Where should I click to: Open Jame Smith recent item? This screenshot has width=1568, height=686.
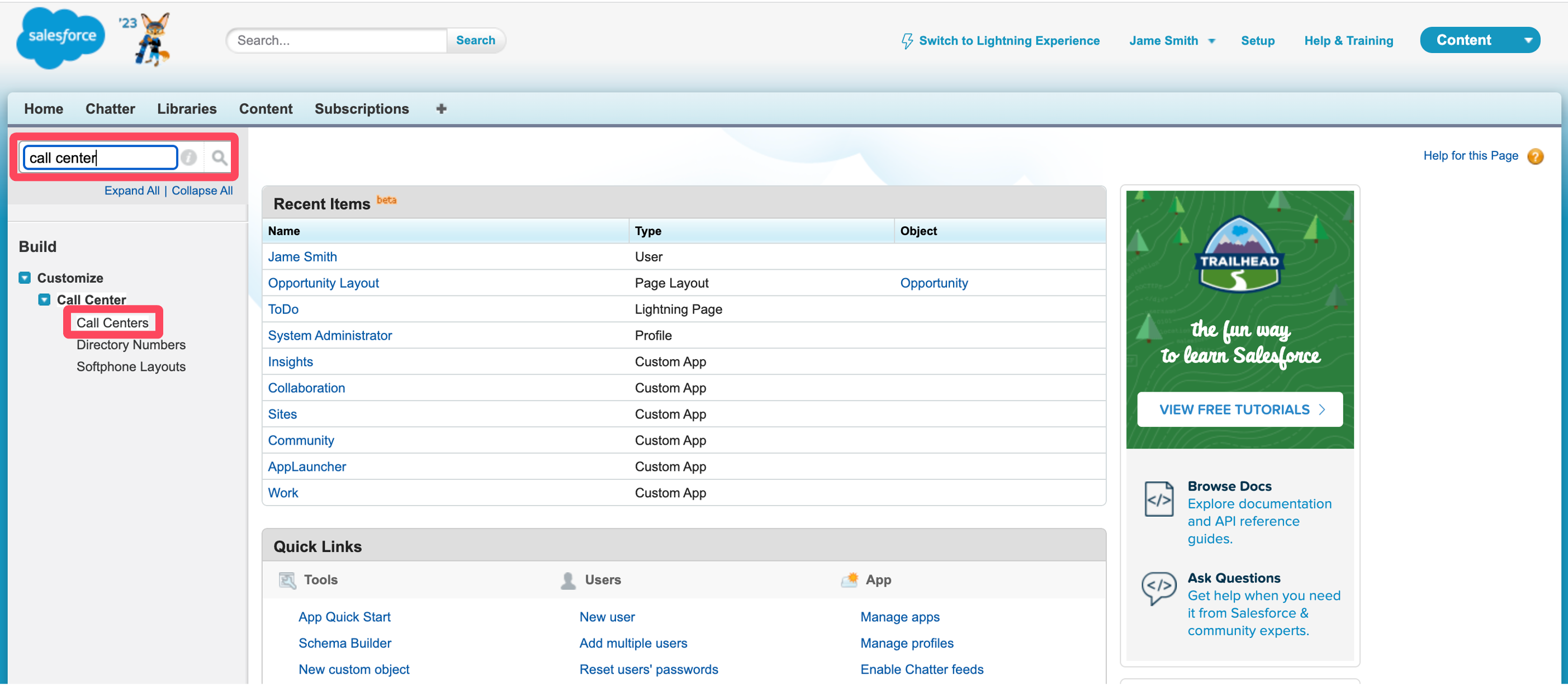tap(302, 256)
